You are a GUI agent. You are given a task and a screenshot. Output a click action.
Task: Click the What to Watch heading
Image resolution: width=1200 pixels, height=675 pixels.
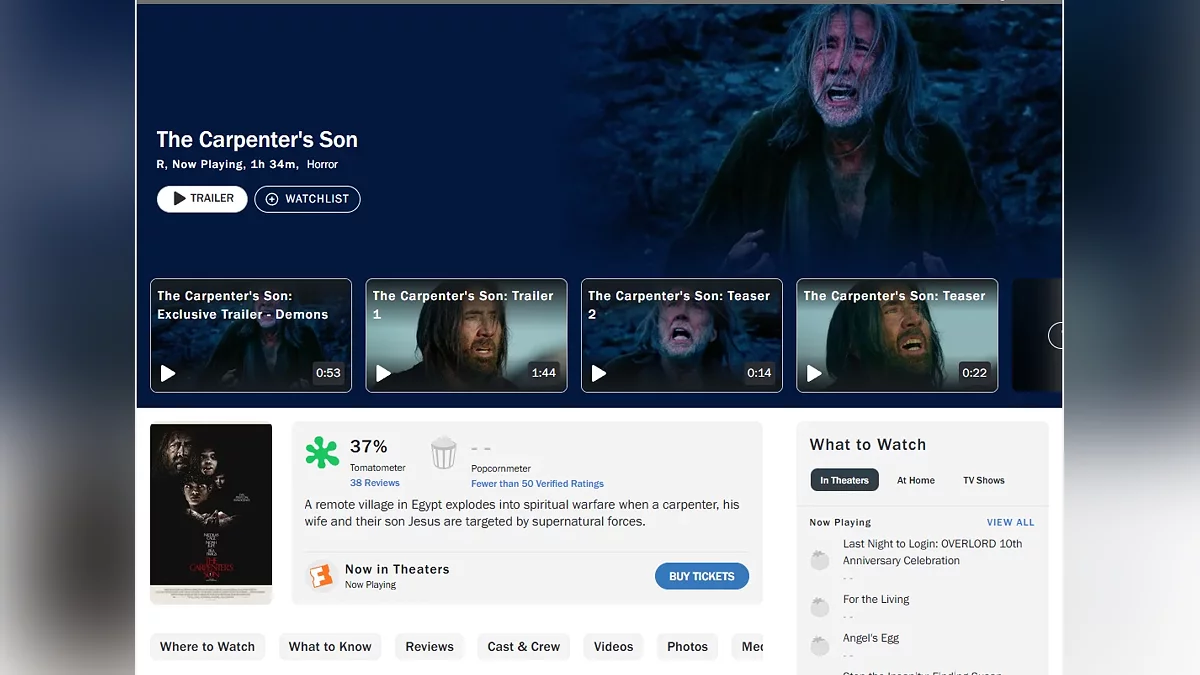tap(868, 445)
